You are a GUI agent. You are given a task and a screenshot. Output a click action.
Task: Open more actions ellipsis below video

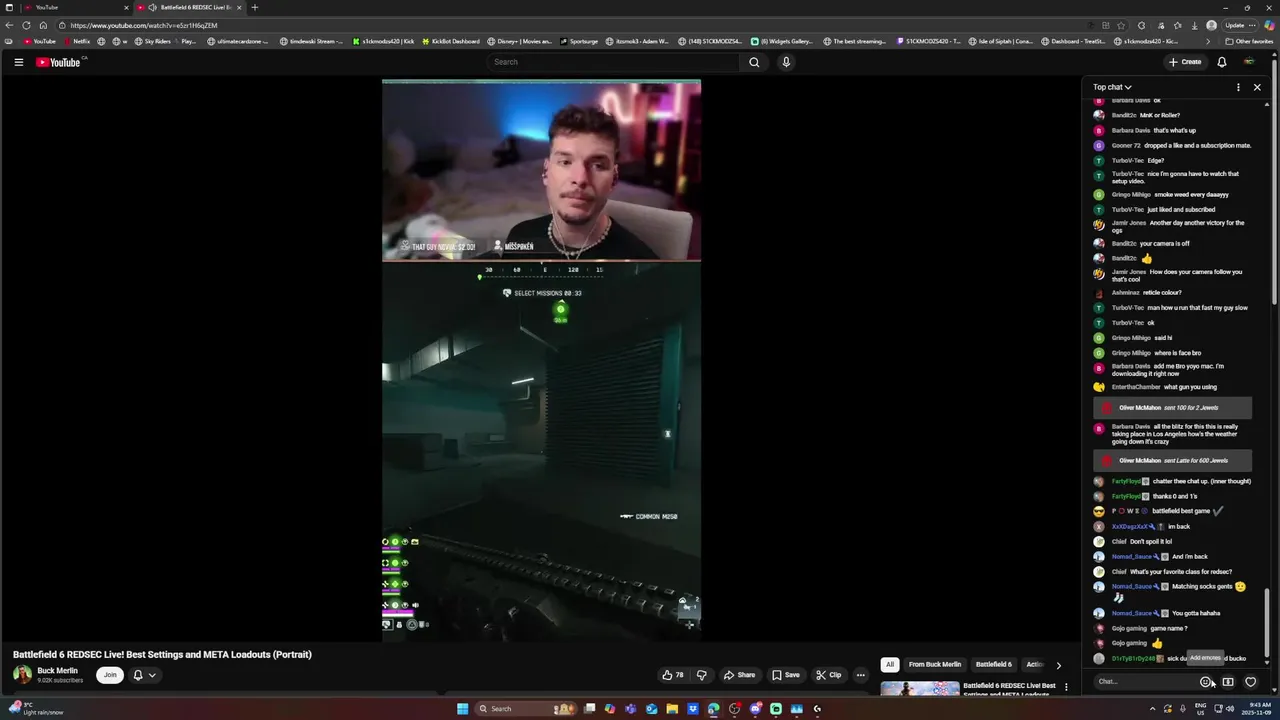coord(860,675)
